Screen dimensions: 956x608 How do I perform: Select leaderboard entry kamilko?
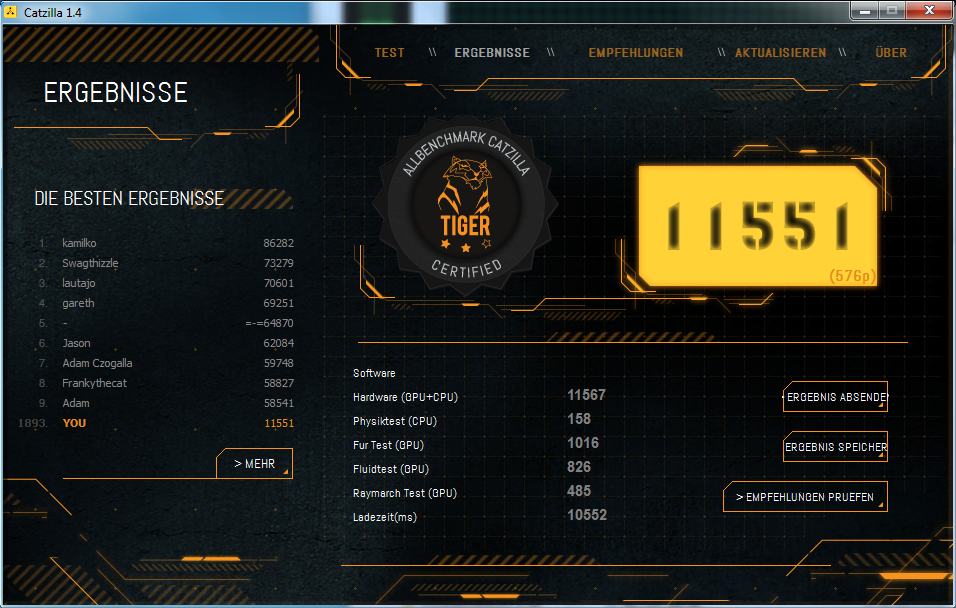(79, 243)
